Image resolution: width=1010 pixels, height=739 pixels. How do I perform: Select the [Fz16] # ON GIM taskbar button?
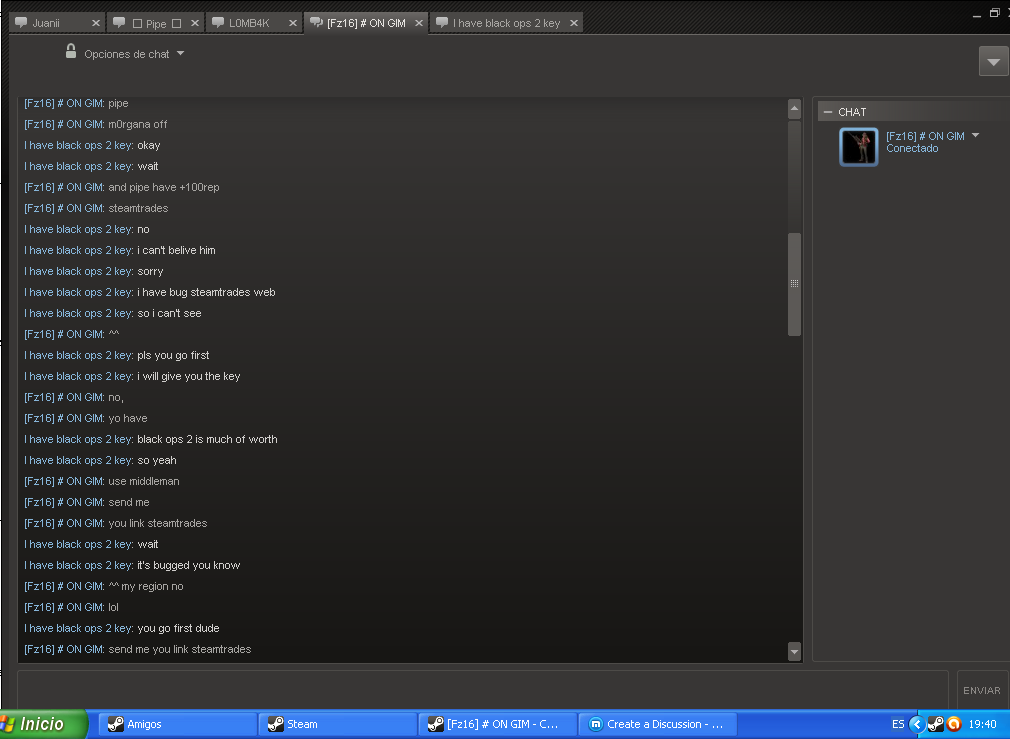[x=497, y=724]
